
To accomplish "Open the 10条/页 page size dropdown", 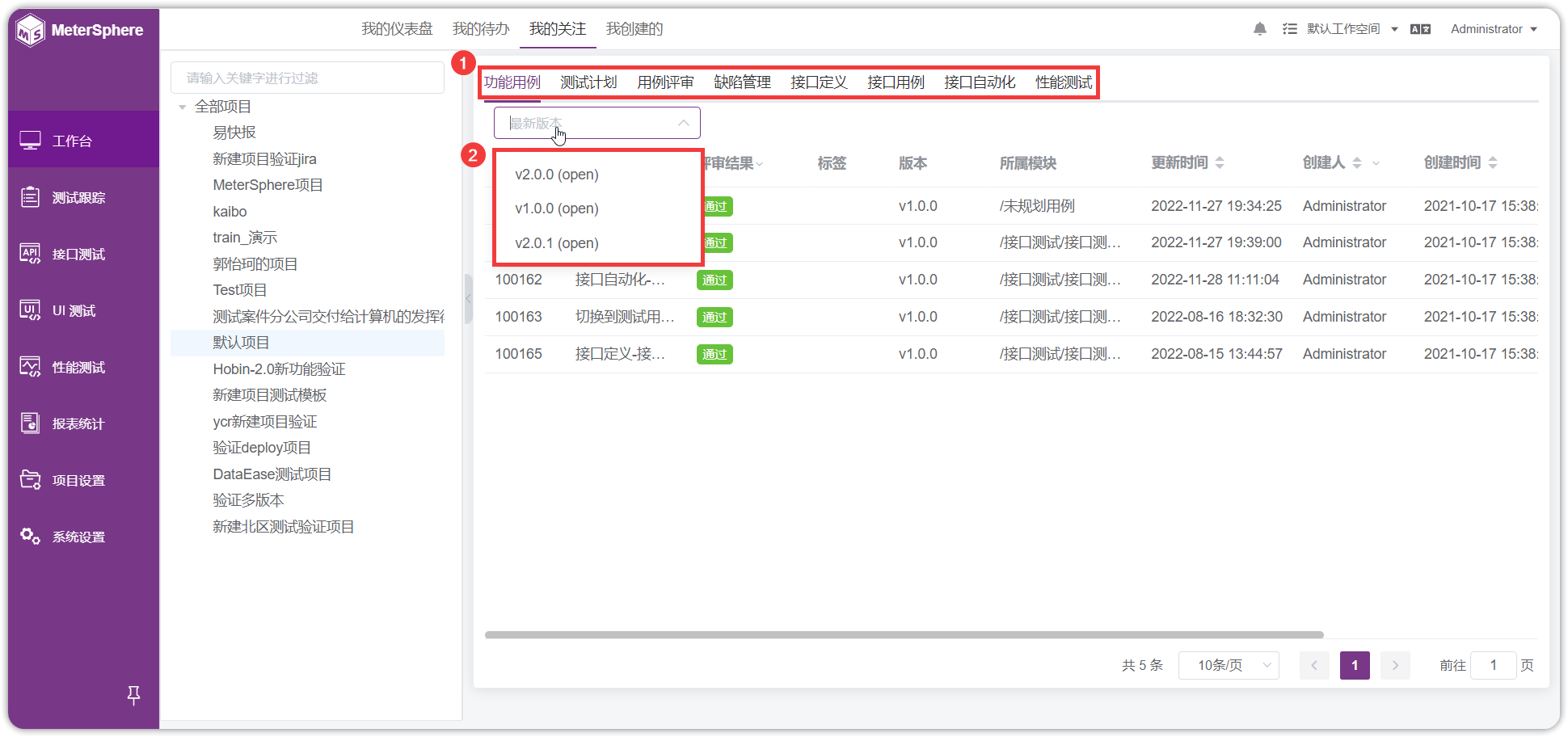I will click(1229, 665).
